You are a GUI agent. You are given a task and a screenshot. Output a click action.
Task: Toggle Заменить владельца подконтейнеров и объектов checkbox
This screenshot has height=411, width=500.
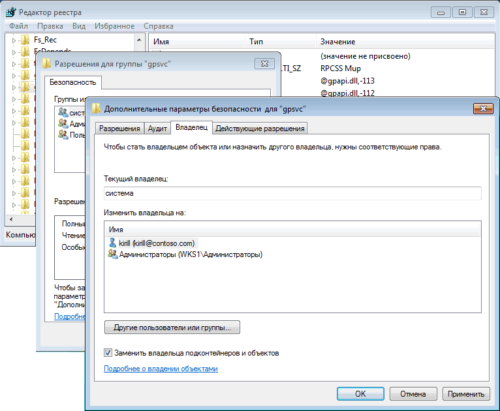point(108,353)
